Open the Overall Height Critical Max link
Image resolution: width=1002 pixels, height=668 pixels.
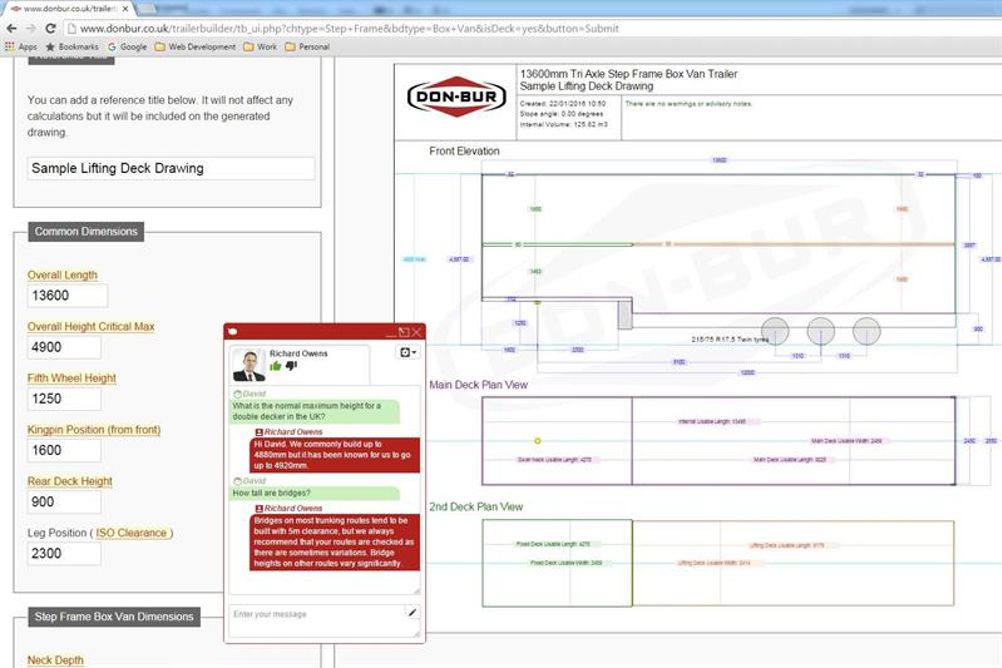click(91, 327)
